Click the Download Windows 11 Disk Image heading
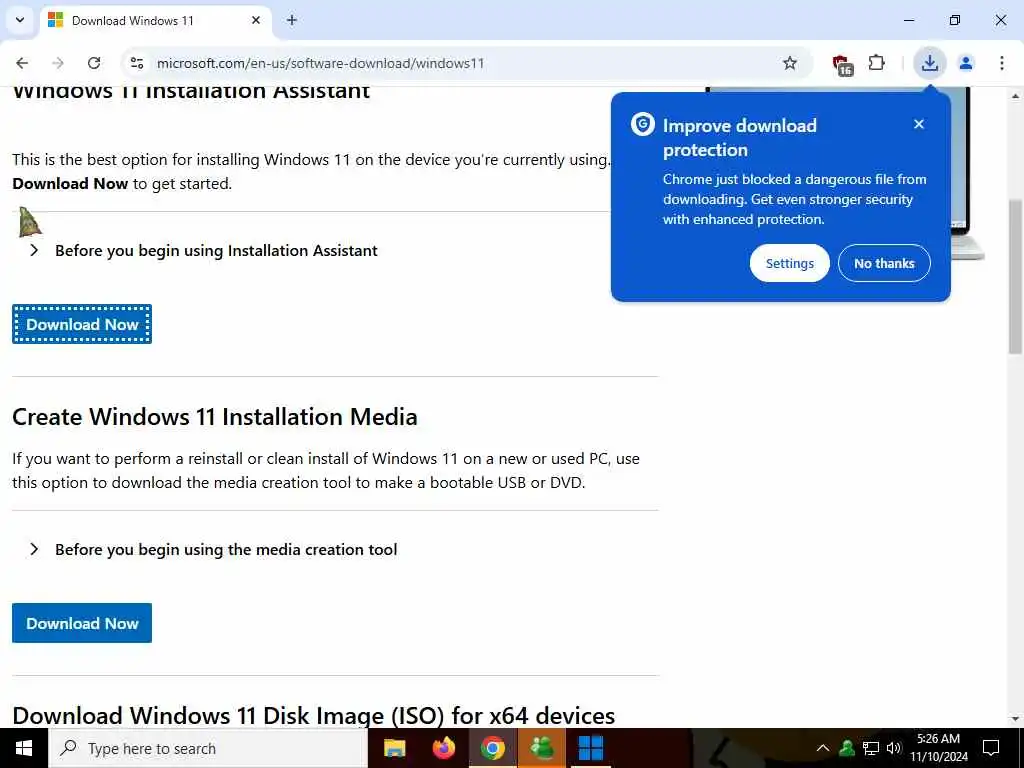The width and height of the screenshot is (1024, 768). click(313, 714)
